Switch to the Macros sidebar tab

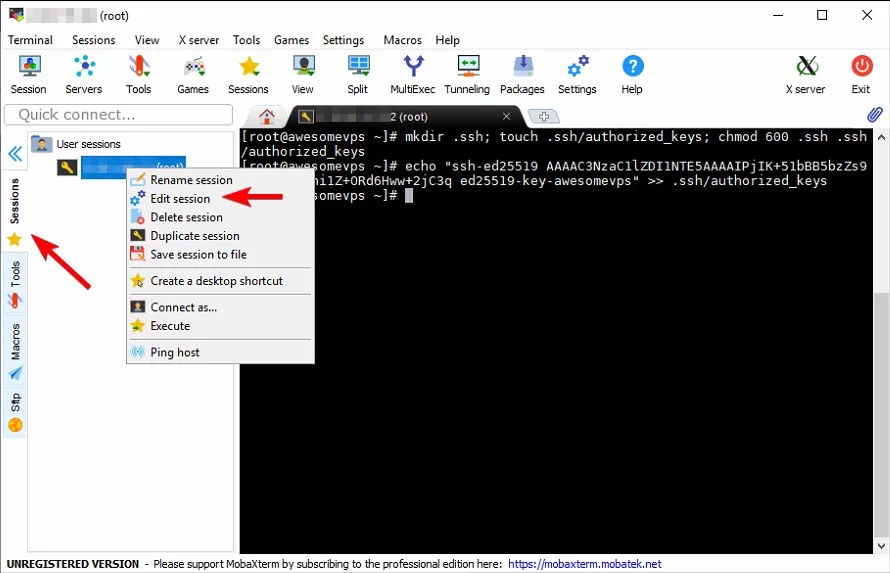coord(15,351)
